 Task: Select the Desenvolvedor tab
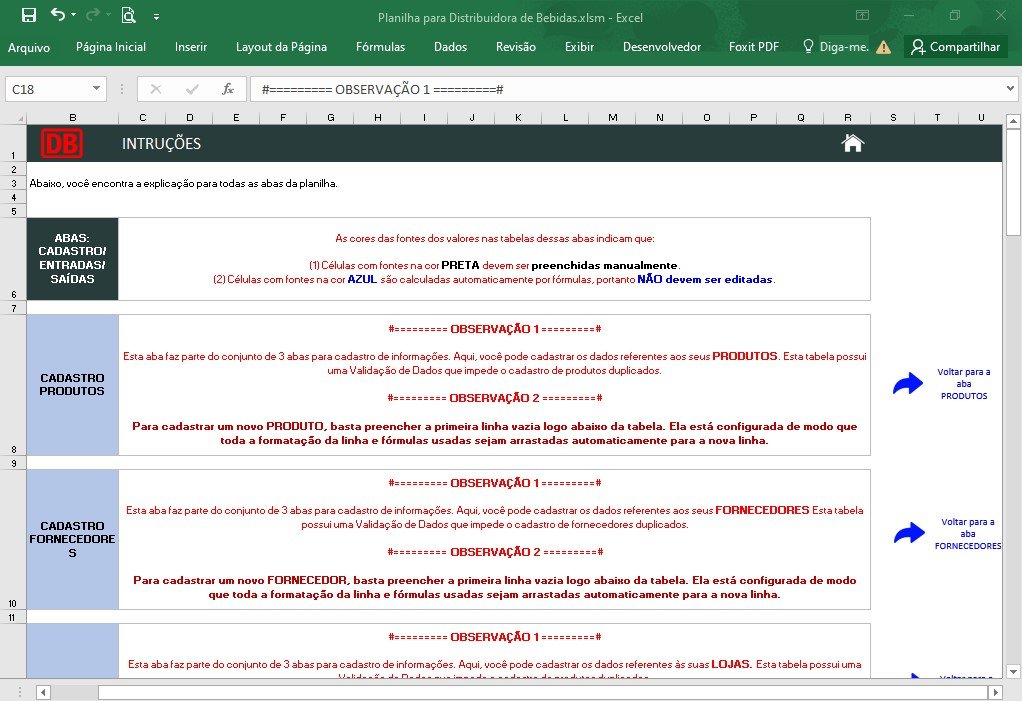[662, 47]
